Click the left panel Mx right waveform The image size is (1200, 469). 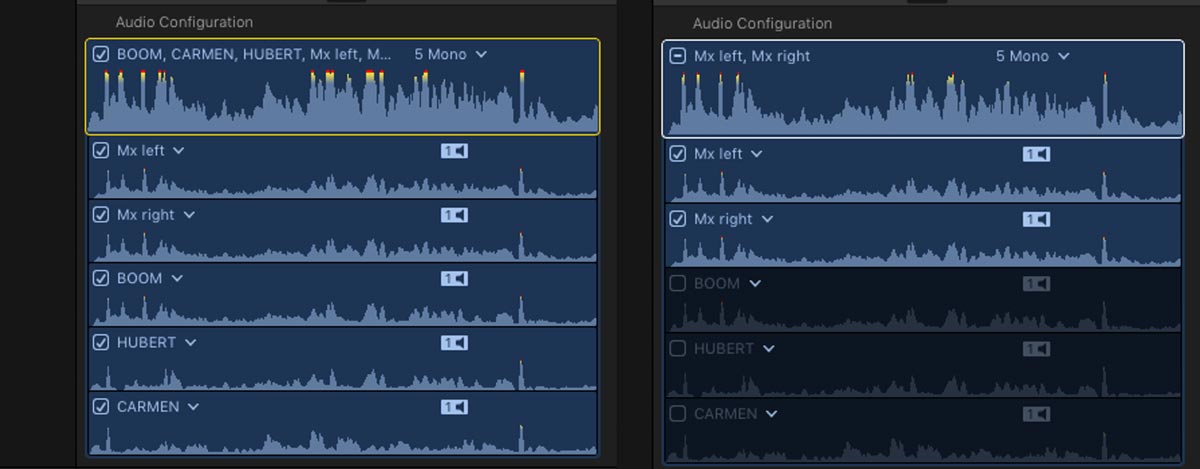343,245
